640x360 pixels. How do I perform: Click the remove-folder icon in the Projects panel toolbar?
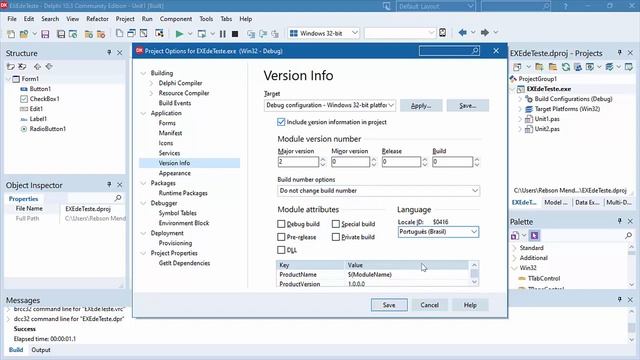click(x=553, y=67)
